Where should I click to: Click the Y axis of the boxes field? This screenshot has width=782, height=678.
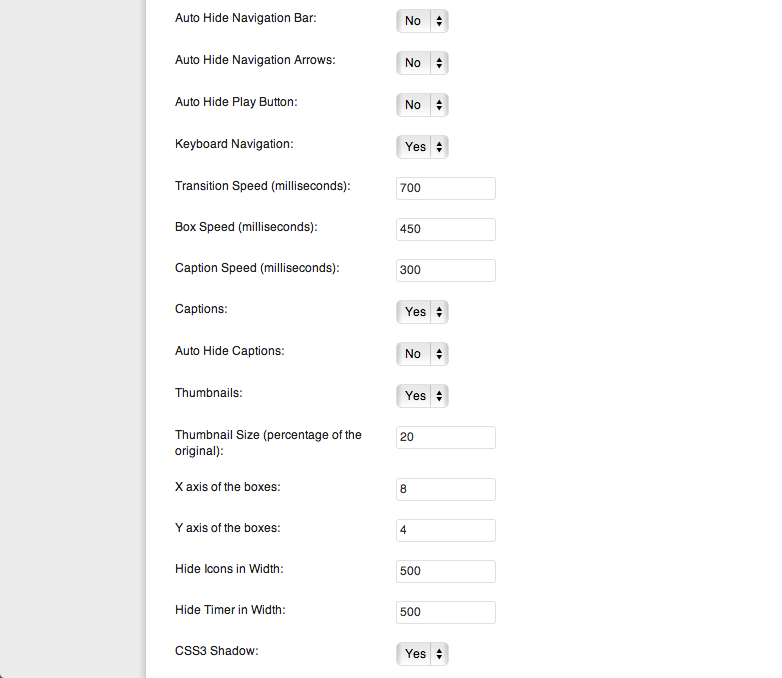coord(446,530)
